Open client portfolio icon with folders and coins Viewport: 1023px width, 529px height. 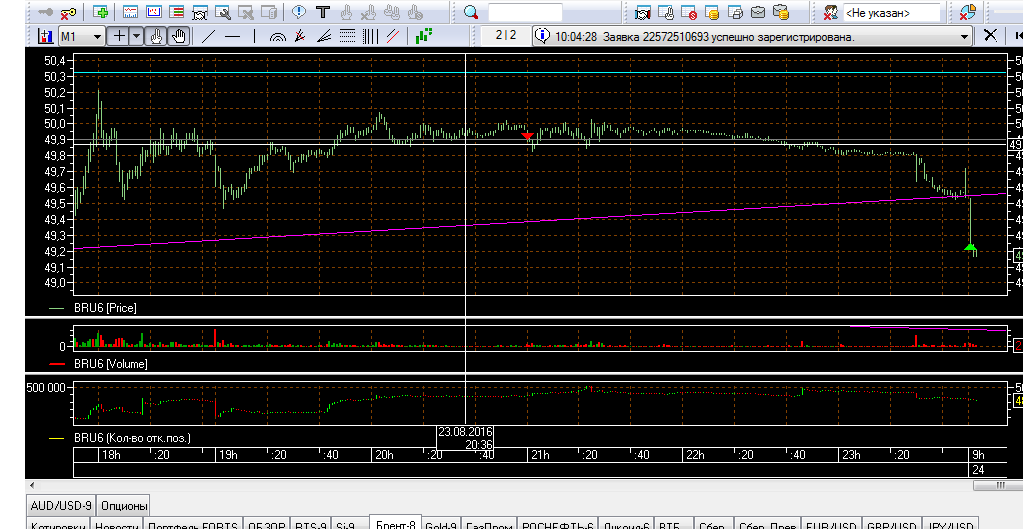pos(781,12)
